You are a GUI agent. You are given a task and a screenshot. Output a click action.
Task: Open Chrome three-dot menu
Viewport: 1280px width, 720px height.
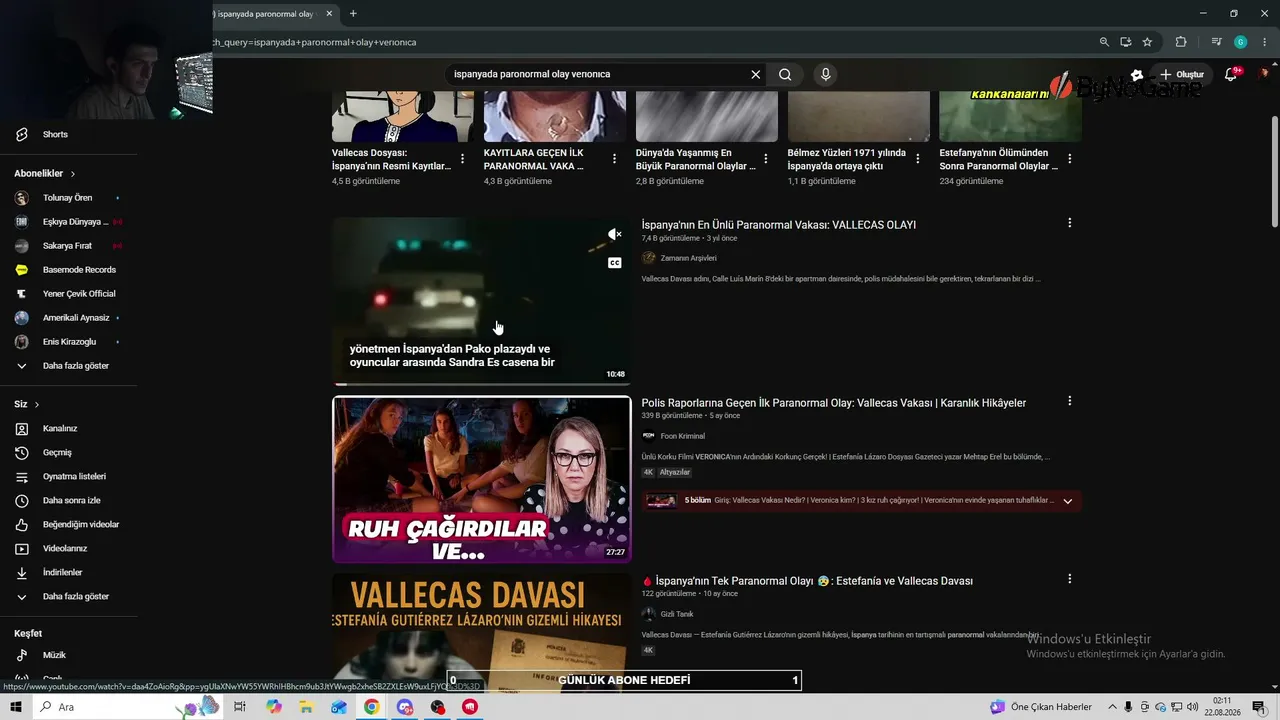(1265, 42)
